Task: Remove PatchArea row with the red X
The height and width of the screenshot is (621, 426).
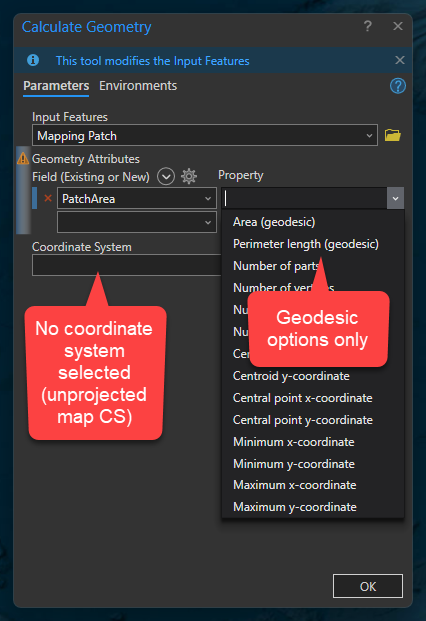Action: pyautogui.click(x=48, y=198)
